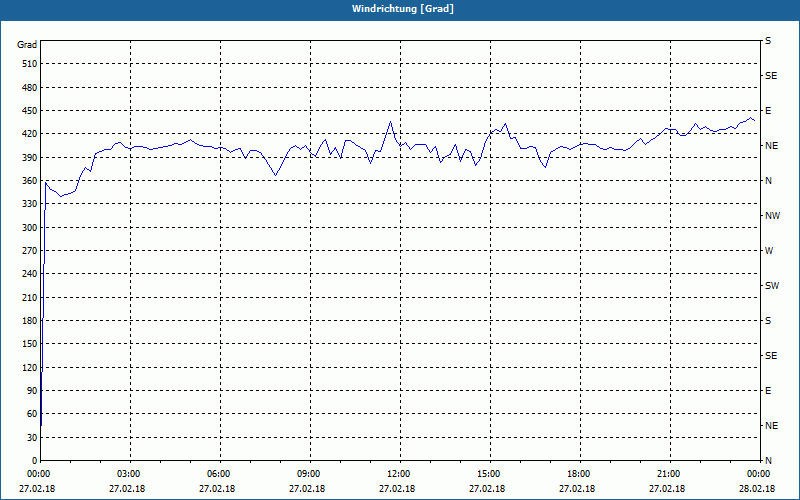Viewport: 800px width, 500px height.
Task: Pick the 18:00 time axis label
Action: (x=578, y=474)
